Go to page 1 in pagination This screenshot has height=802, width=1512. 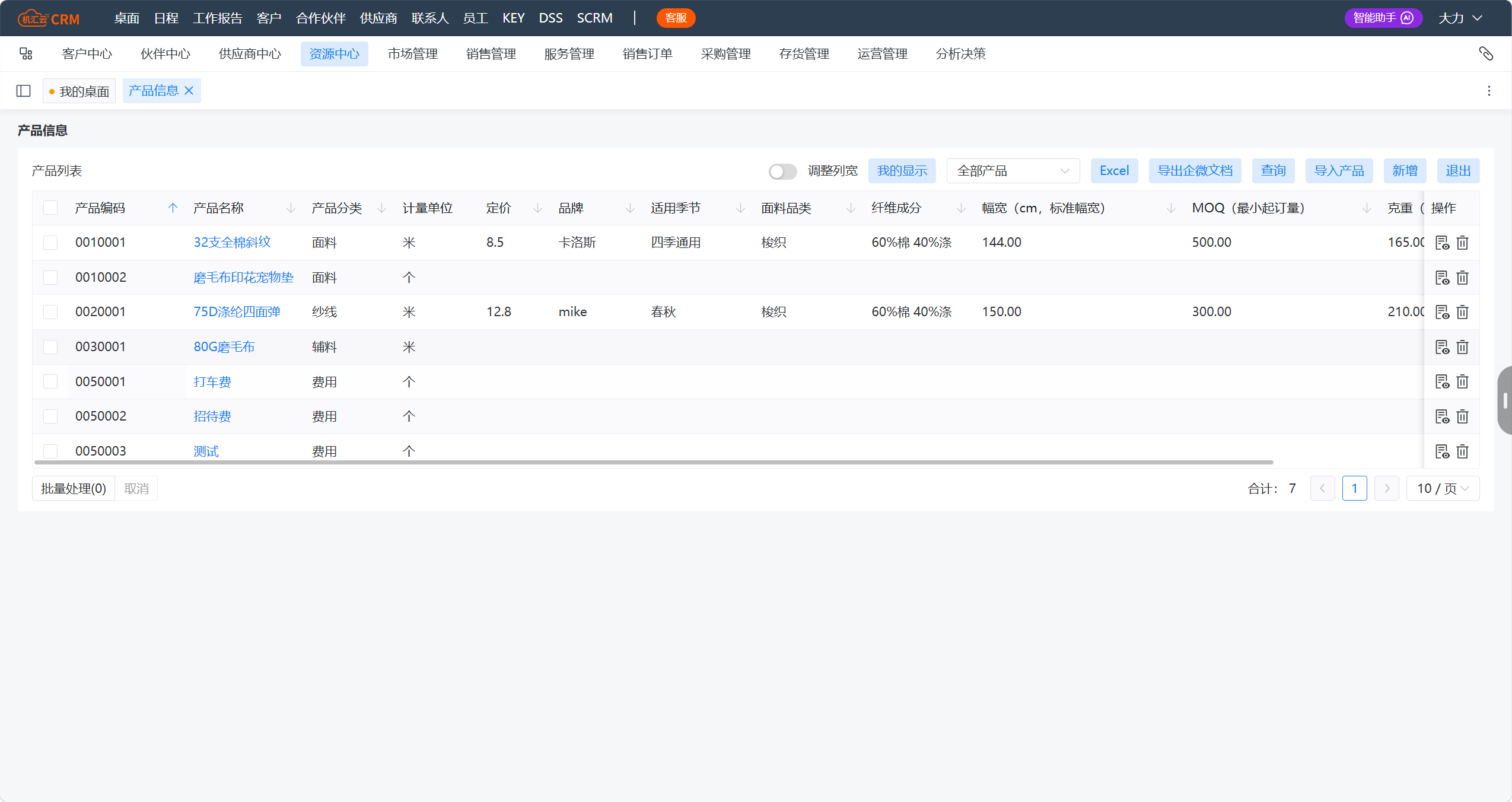pyautogui.click(x=1354, y=488)
